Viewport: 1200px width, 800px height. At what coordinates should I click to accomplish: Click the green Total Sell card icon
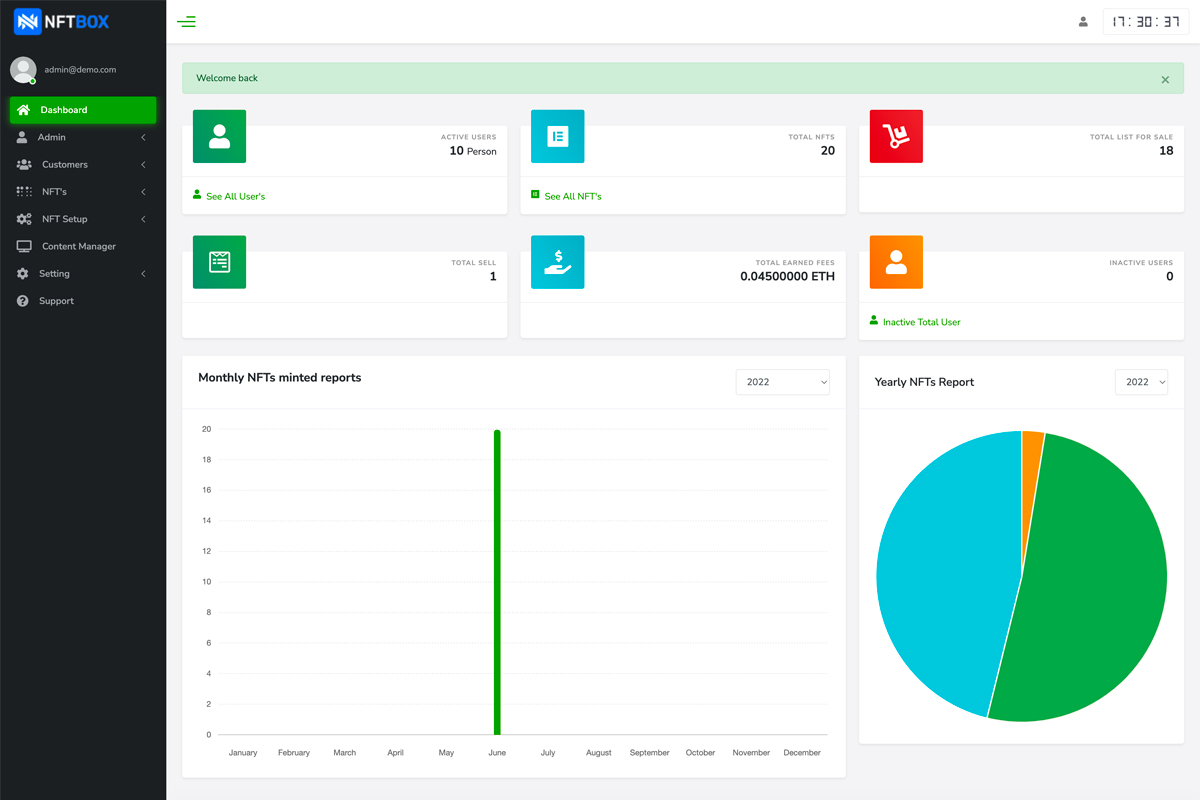click(x=219, y=262)
